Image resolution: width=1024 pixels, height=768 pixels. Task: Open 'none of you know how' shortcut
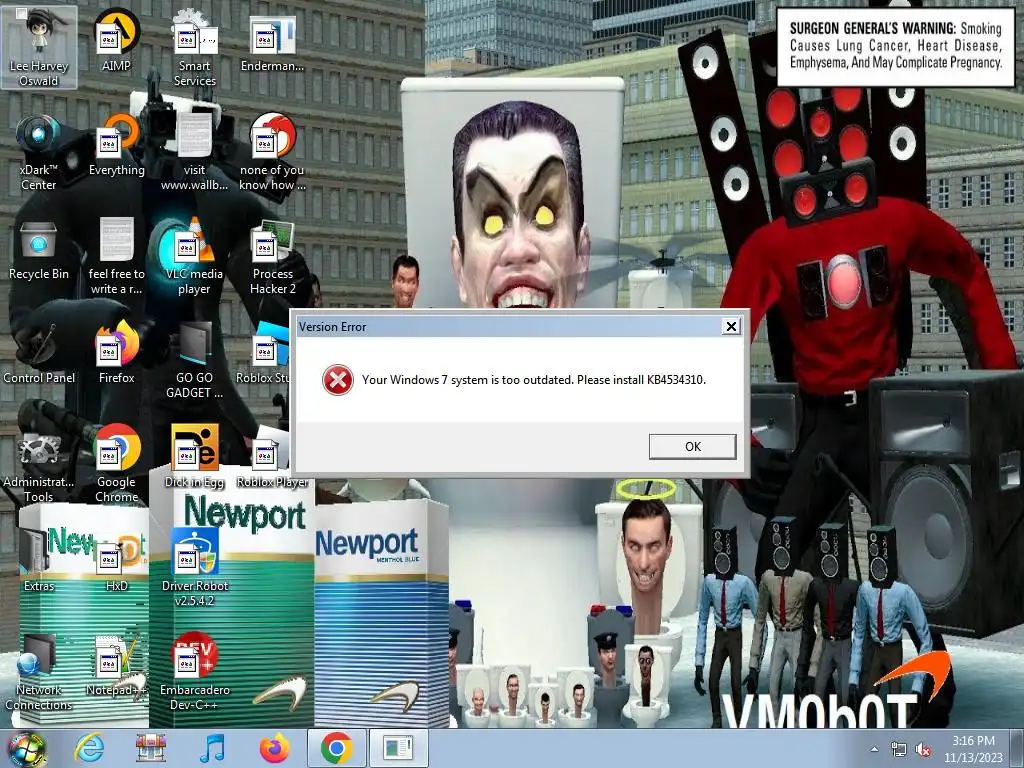(x=272, y=152)
